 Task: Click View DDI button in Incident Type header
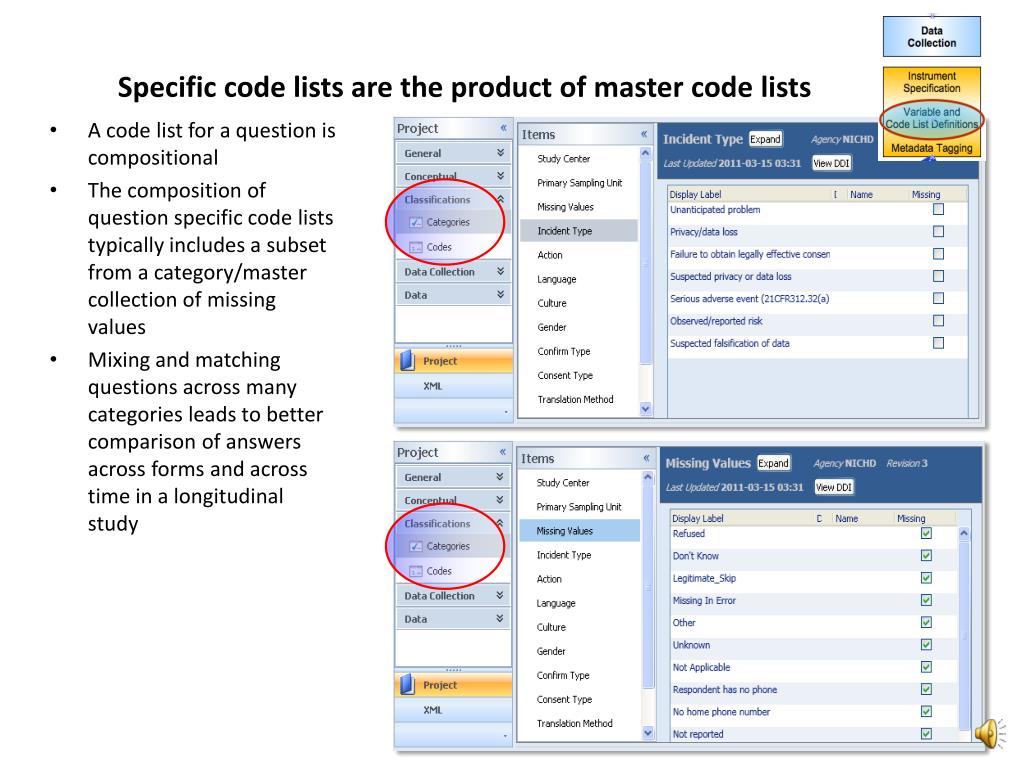(x=831, y=163)
